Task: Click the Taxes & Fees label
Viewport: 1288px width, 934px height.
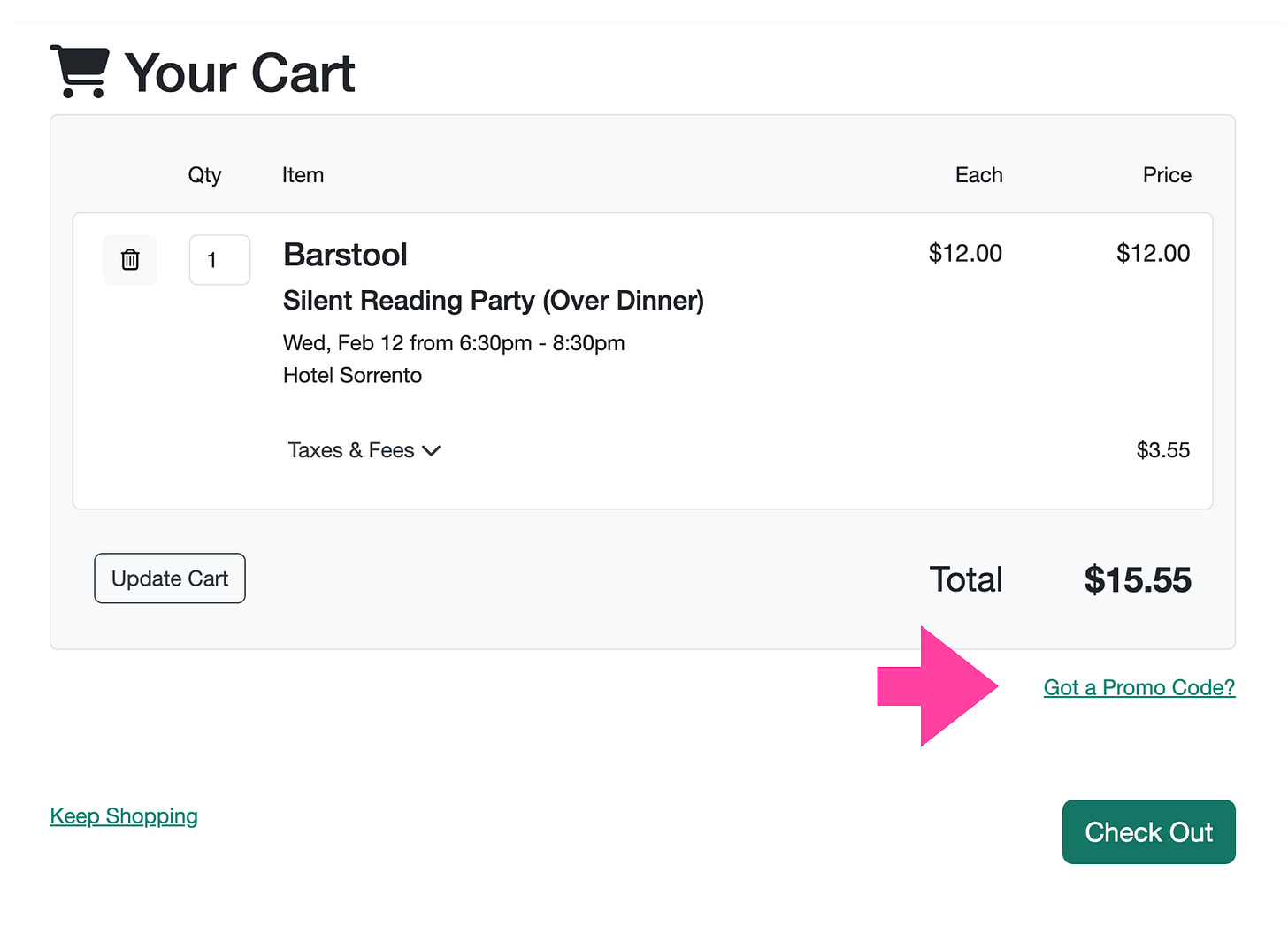Action: pos(351,450)
